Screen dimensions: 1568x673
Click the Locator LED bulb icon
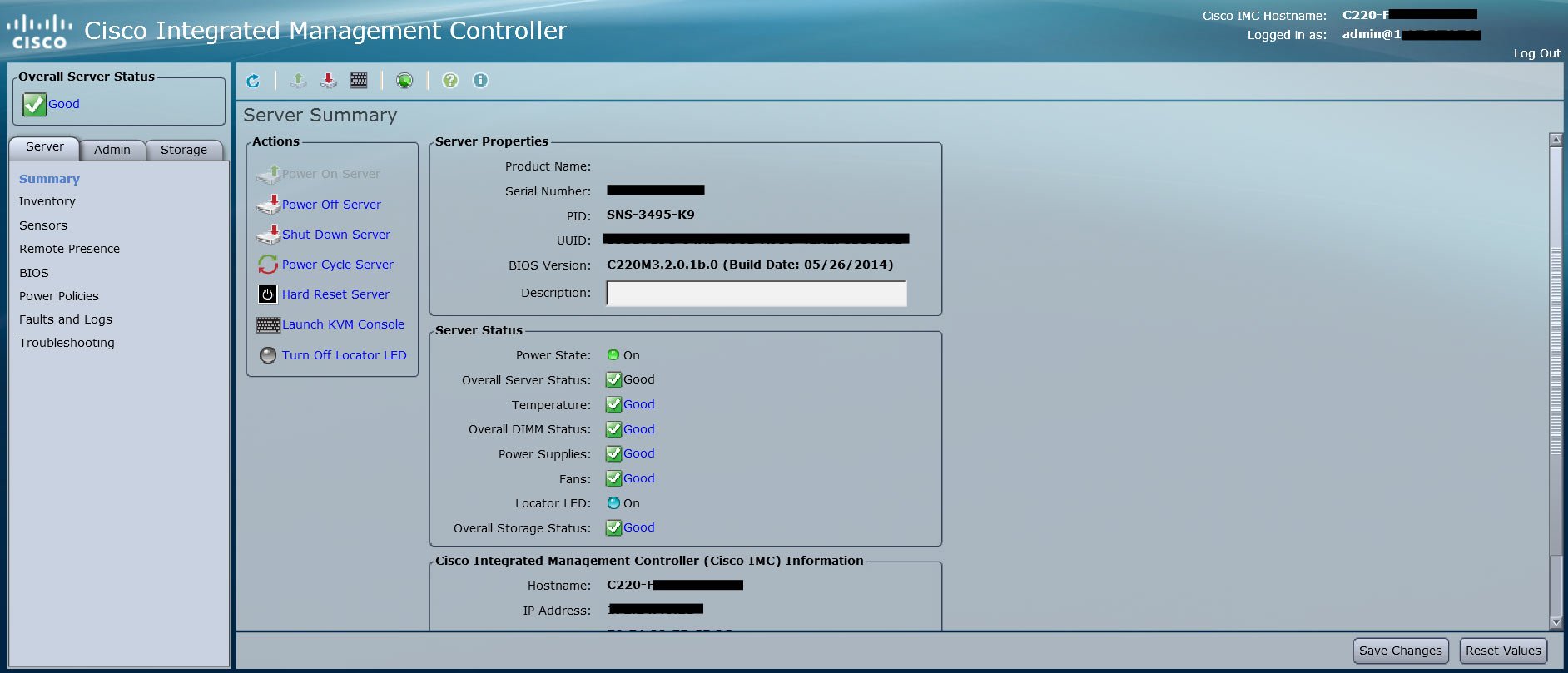pyautogui.click(x=268, y=355)
